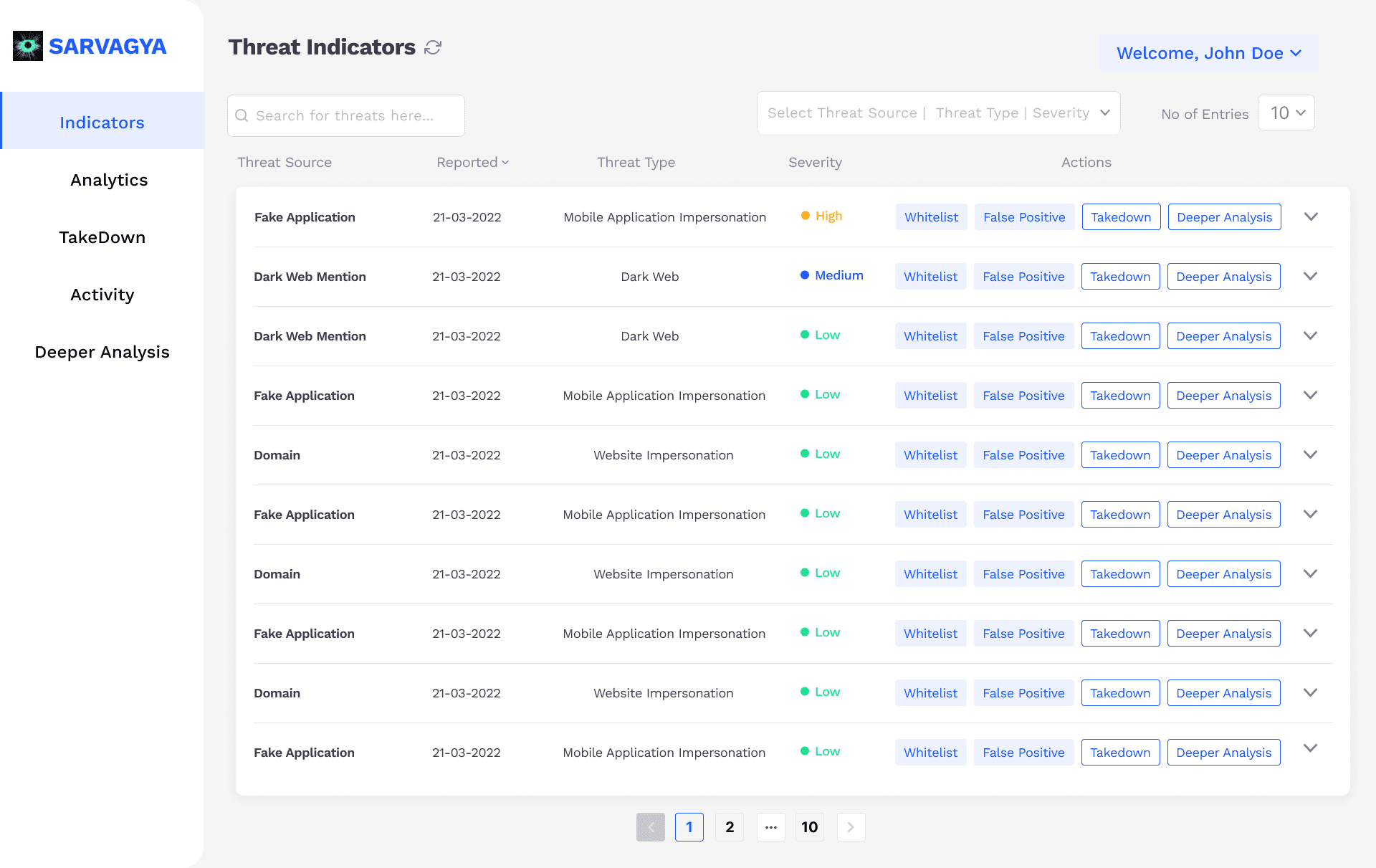This screenshot has height=868, width=1376.
Task: Expand the third Fake Application row
Action: point(1310,514)
